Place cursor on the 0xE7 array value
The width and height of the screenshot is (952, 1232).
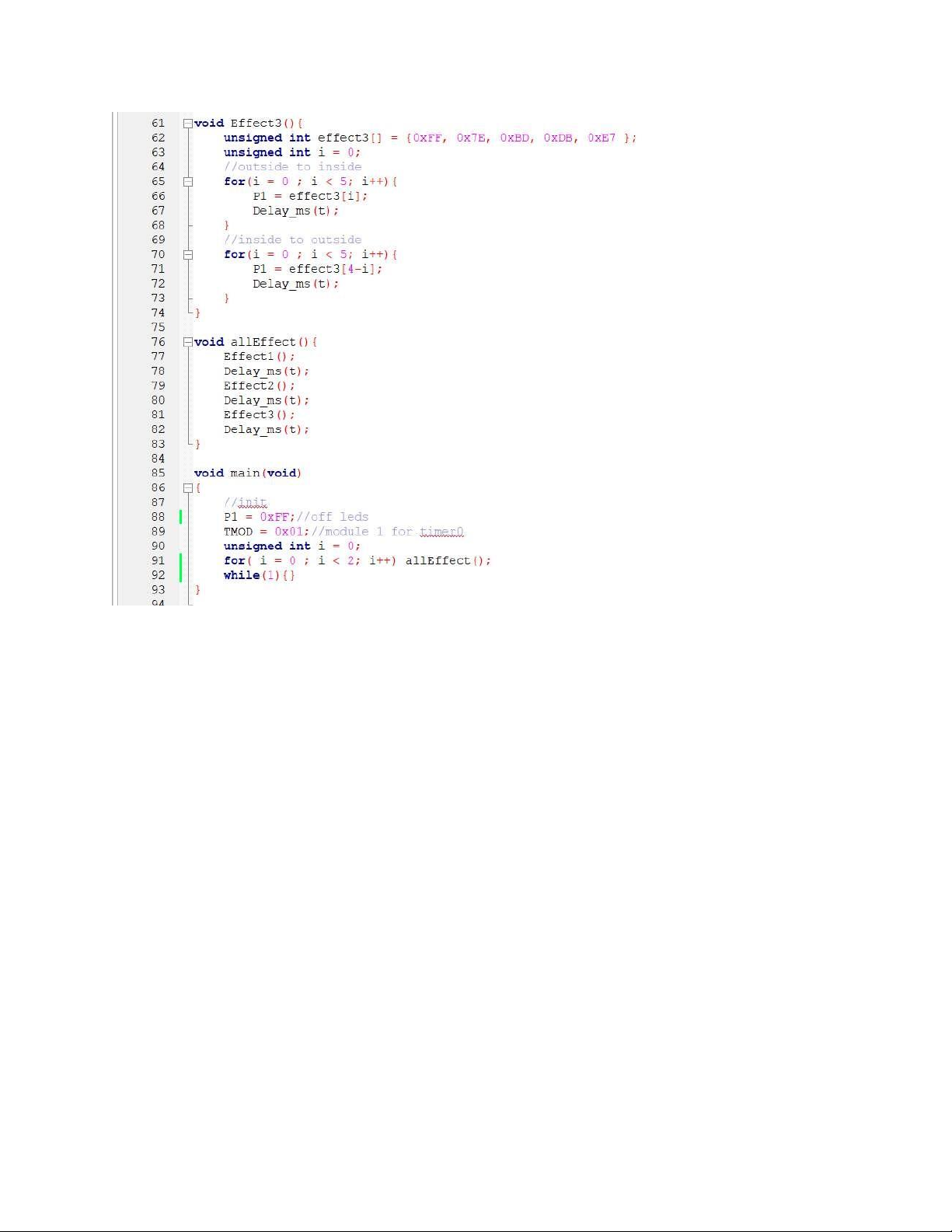tap(601, 138)
